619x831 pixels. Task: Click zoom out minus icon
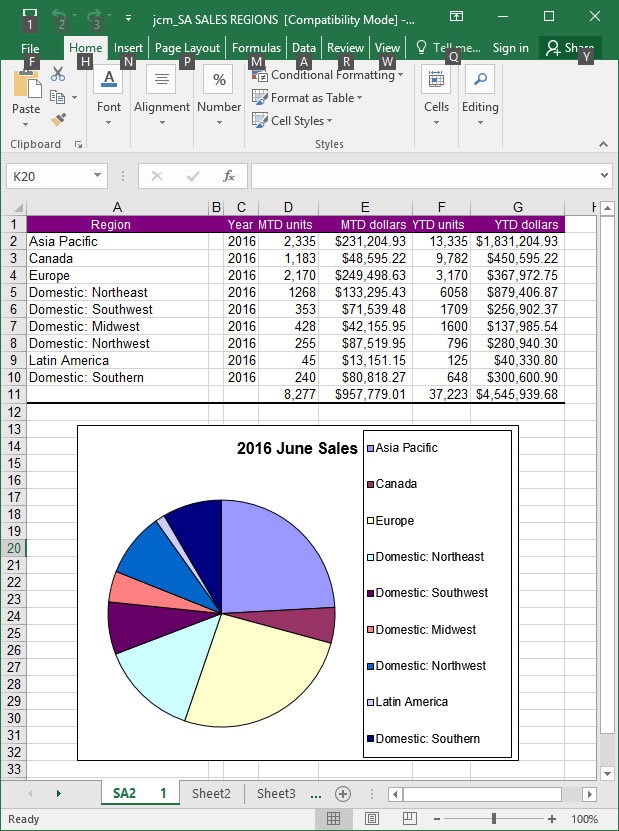(437, 819)
